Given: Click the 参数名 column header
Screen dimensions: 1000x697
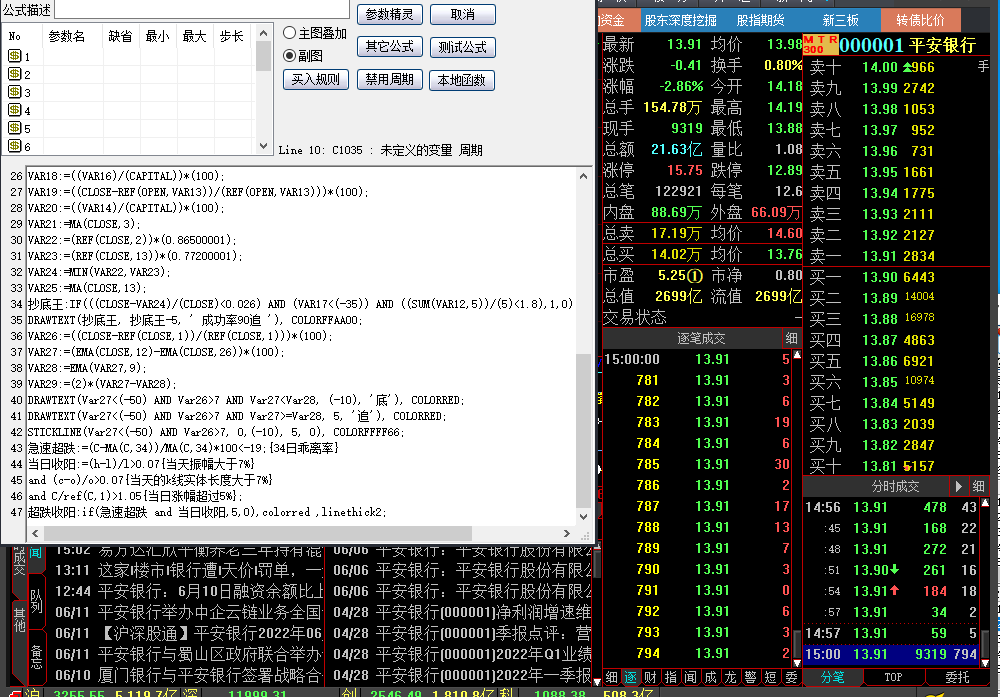Looking at the screenshot, I should pyautogui.click(x=66, y=36).
